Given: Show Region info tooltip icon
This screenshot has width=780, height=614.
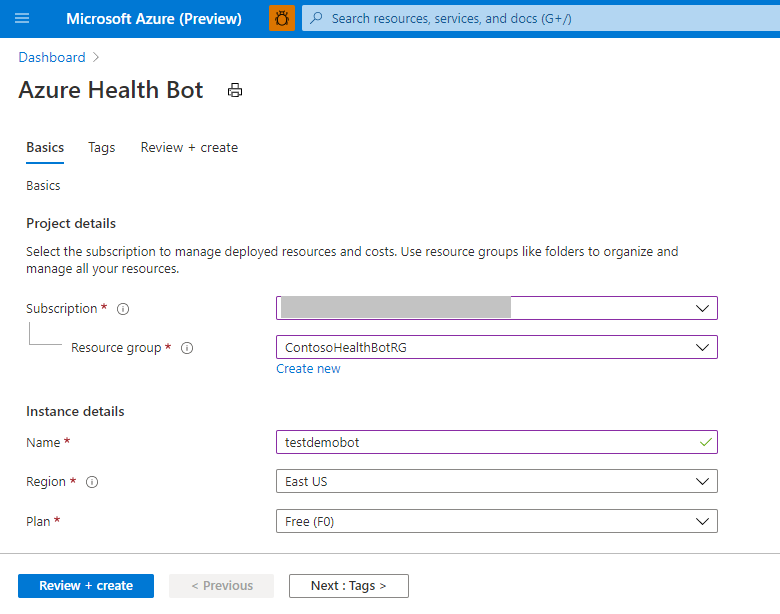Looking at the screenshot, I should click(x=92, y=482).
